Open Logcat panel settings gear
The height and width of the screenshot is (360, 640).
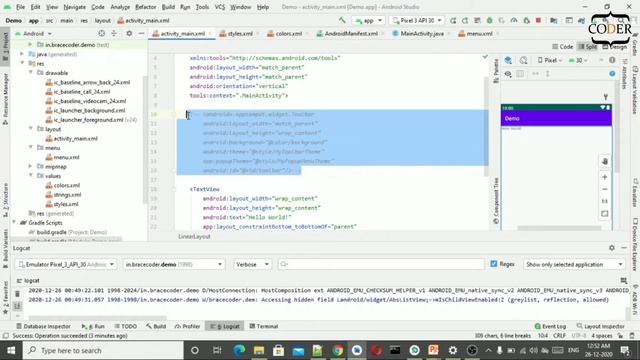611,248
